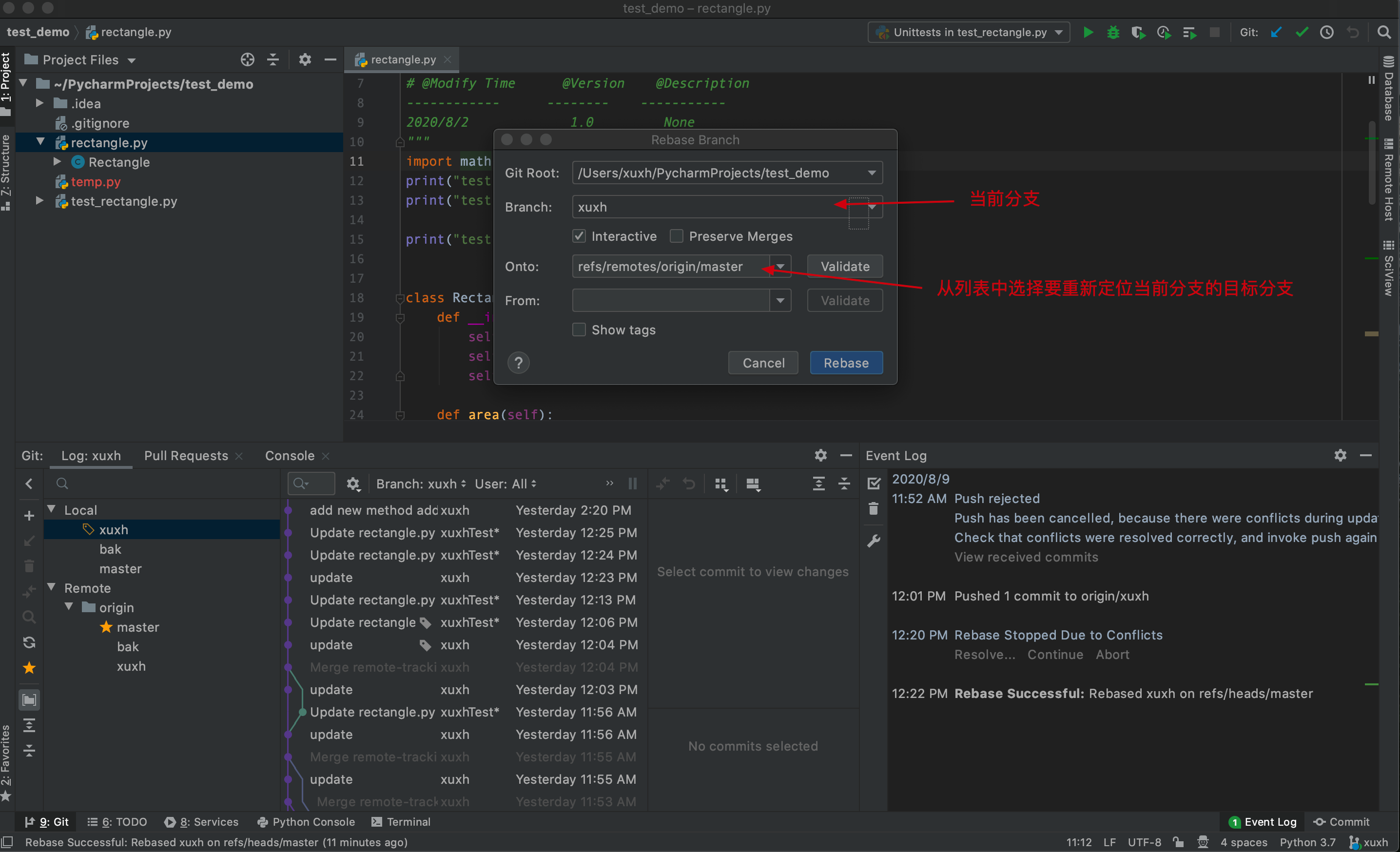Viewport: 1400px width, 852px height.
Task: Collapse the Local branches group
Action: pos(52,509)
